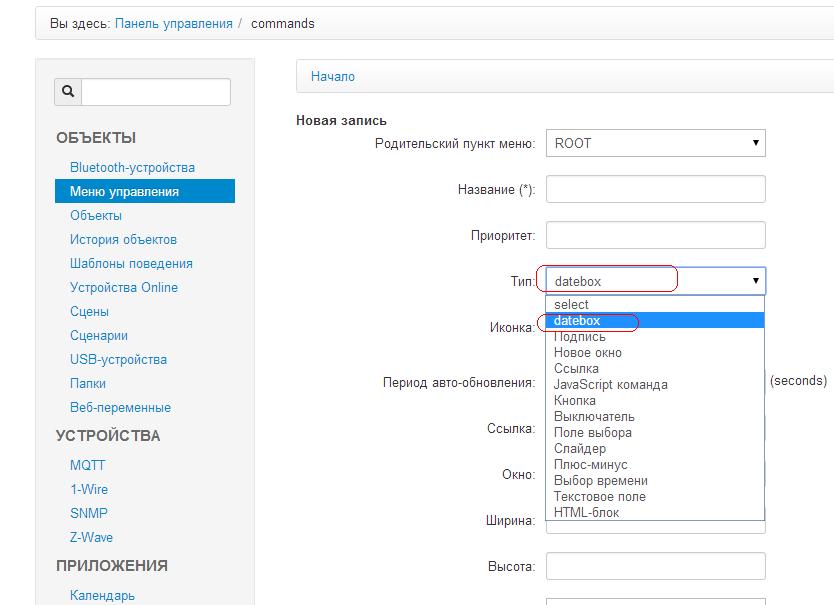Open the parent menu item ROOT dropdown
This screenshot has height=605, width=834.
655,143
